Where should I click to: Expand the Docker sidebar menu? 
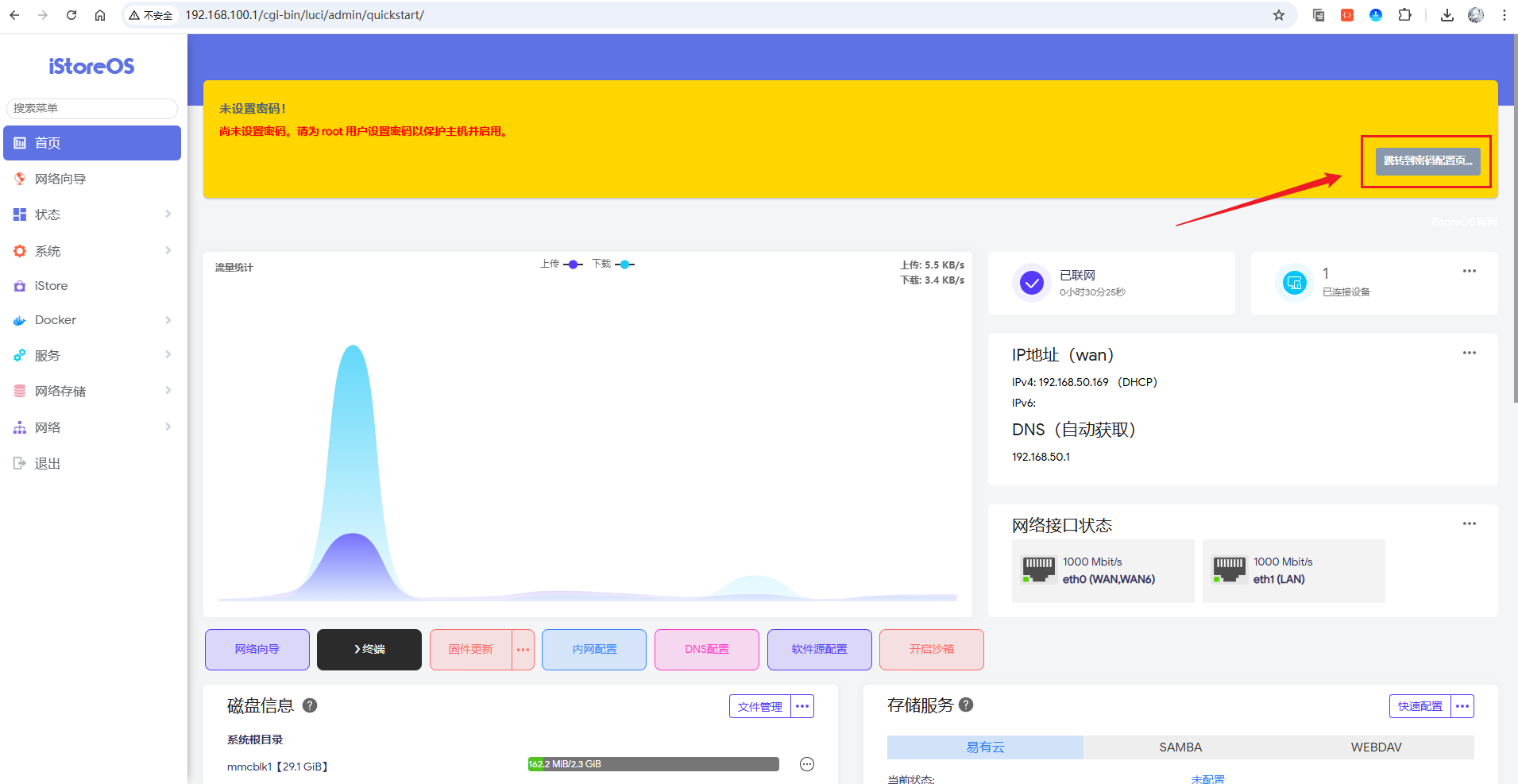(92, 320)
